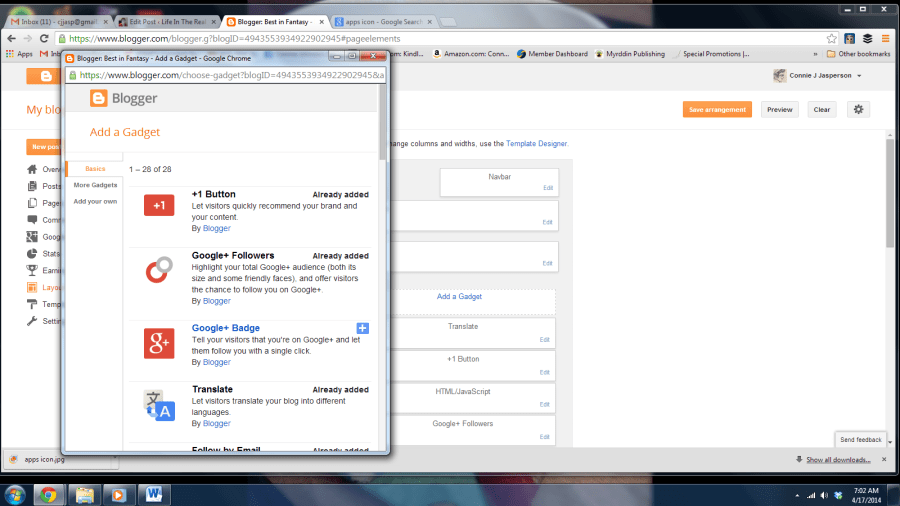900x506 pixels.
Task: Click the bookmark star in the address bar
Action: 831,38
